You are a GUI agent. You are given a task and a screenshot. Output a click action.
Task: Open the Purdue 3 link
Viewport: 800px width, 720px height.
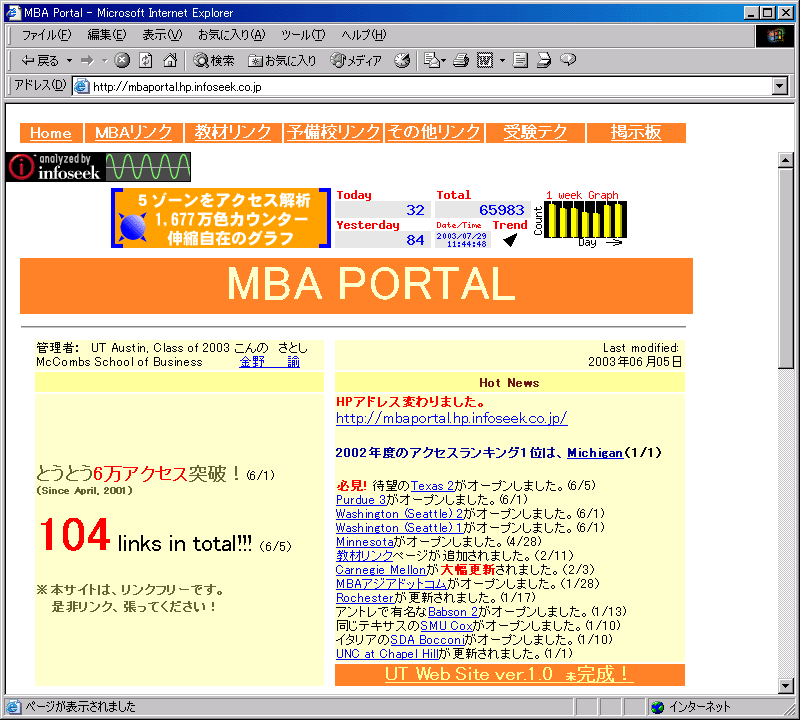[361, 500]
